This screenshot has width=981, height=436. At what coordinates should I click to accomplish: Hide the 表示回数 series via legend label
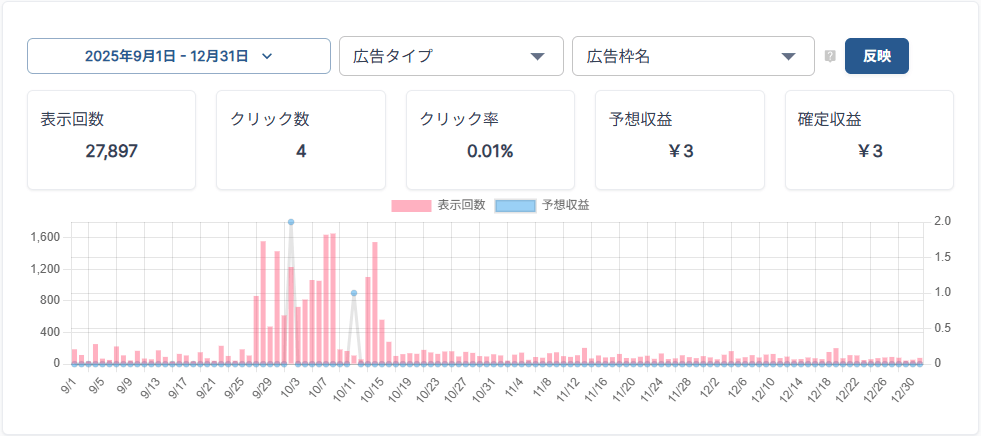[x=461, y=205]
